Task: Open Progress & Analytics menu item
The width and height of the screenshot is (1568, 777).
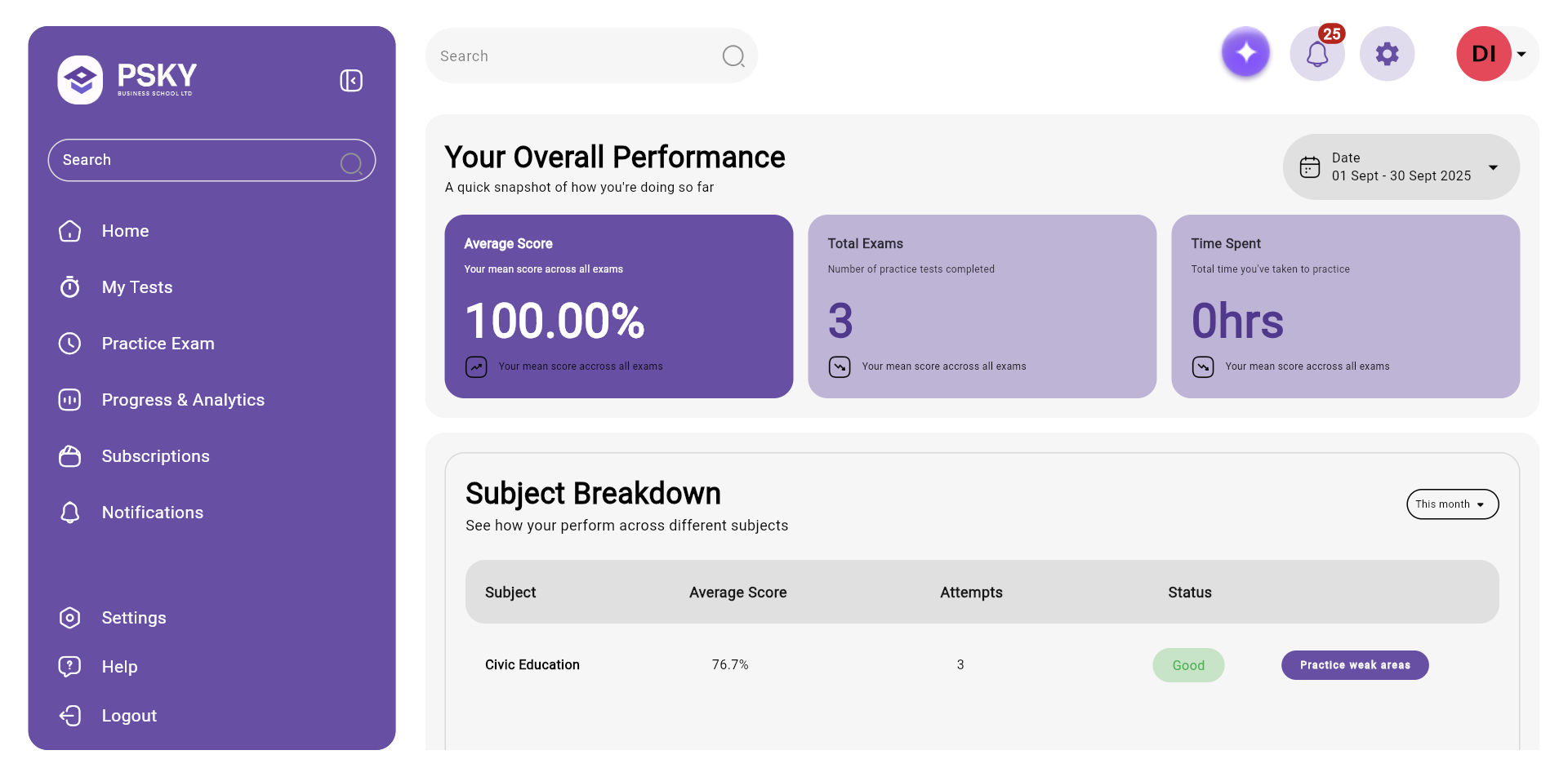Action: pyautogui.click(x=183, y=400)
